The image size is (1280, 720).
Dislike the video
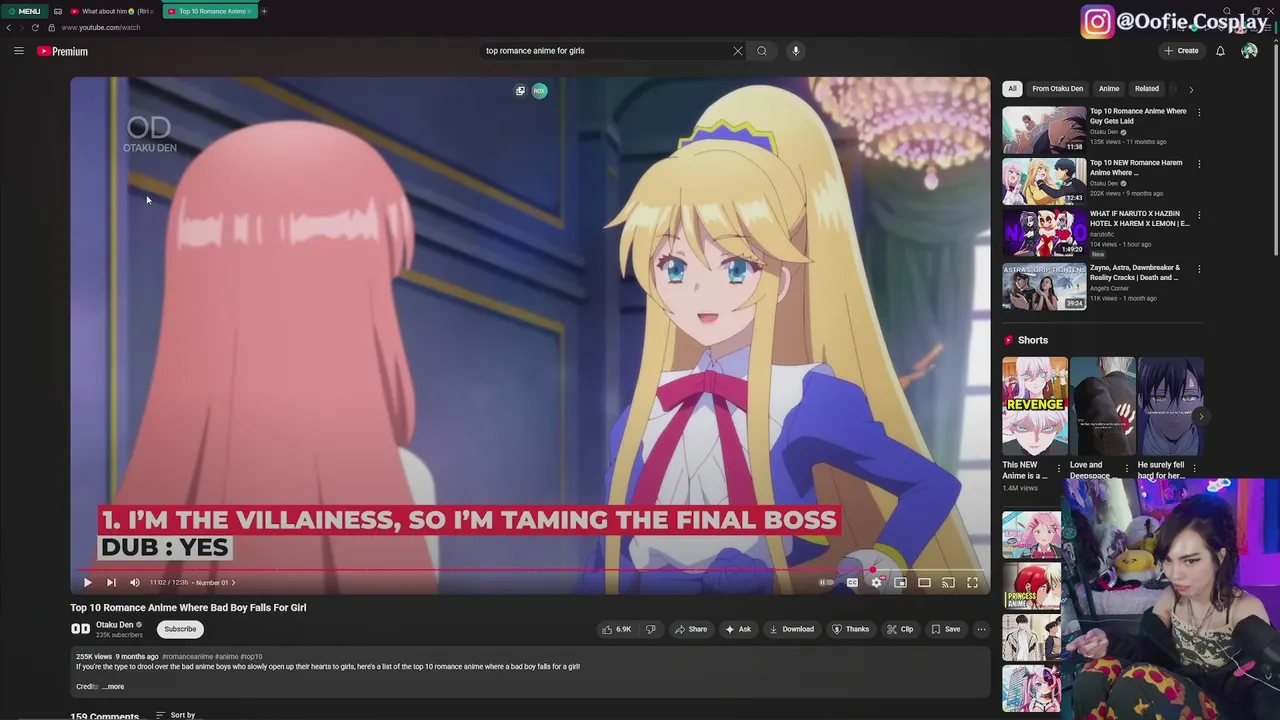(x=650, y=629)
